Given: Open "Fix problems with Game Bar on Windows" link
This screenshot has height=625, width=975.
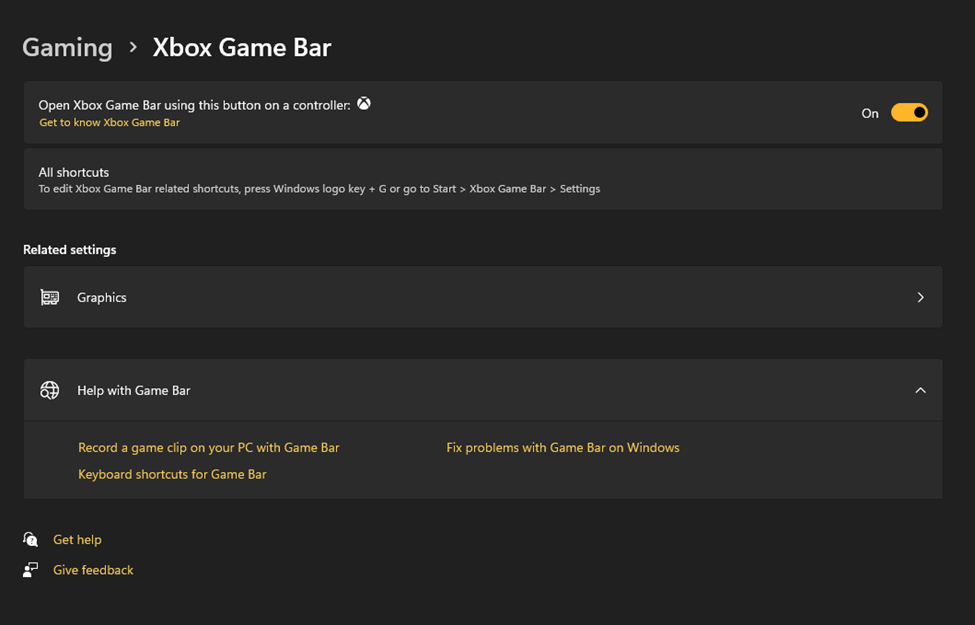Looking at the screenshot, I should pos(563,448).
